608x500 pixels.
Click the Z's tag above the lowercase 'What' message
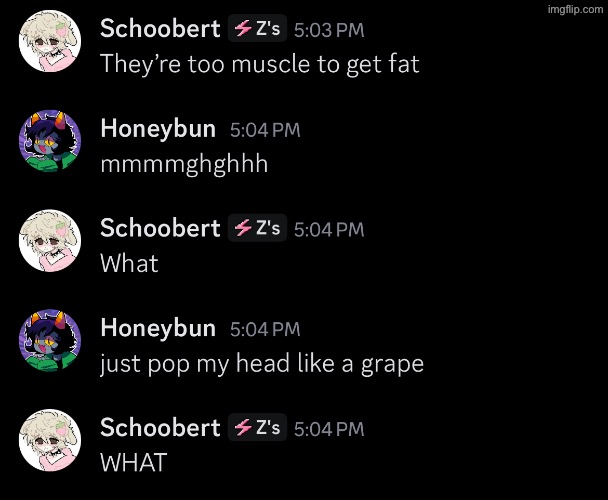pos(257,228)
